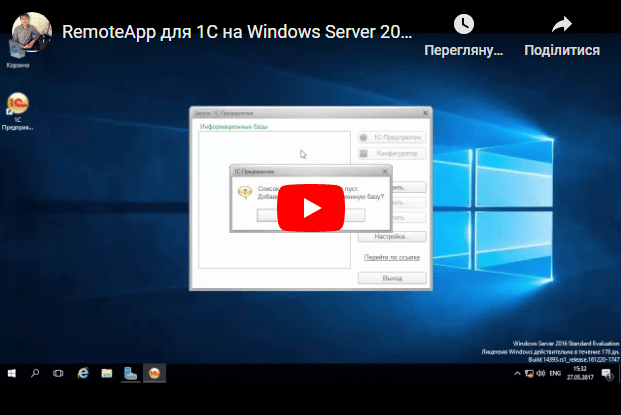Open the RemoteApp для 1C video title link
The height and width of the screenshot is (415, 621).
point(237,32)
